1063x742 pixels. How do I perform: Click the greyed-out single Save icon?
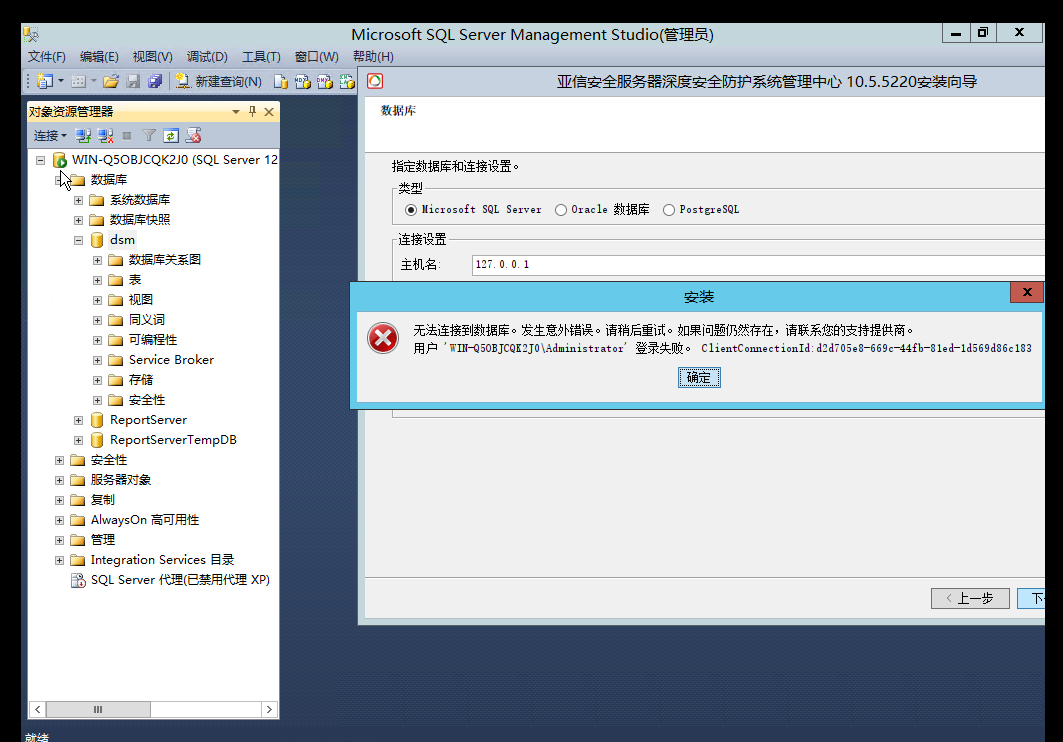pyautogui.click(x=133, y=81)
